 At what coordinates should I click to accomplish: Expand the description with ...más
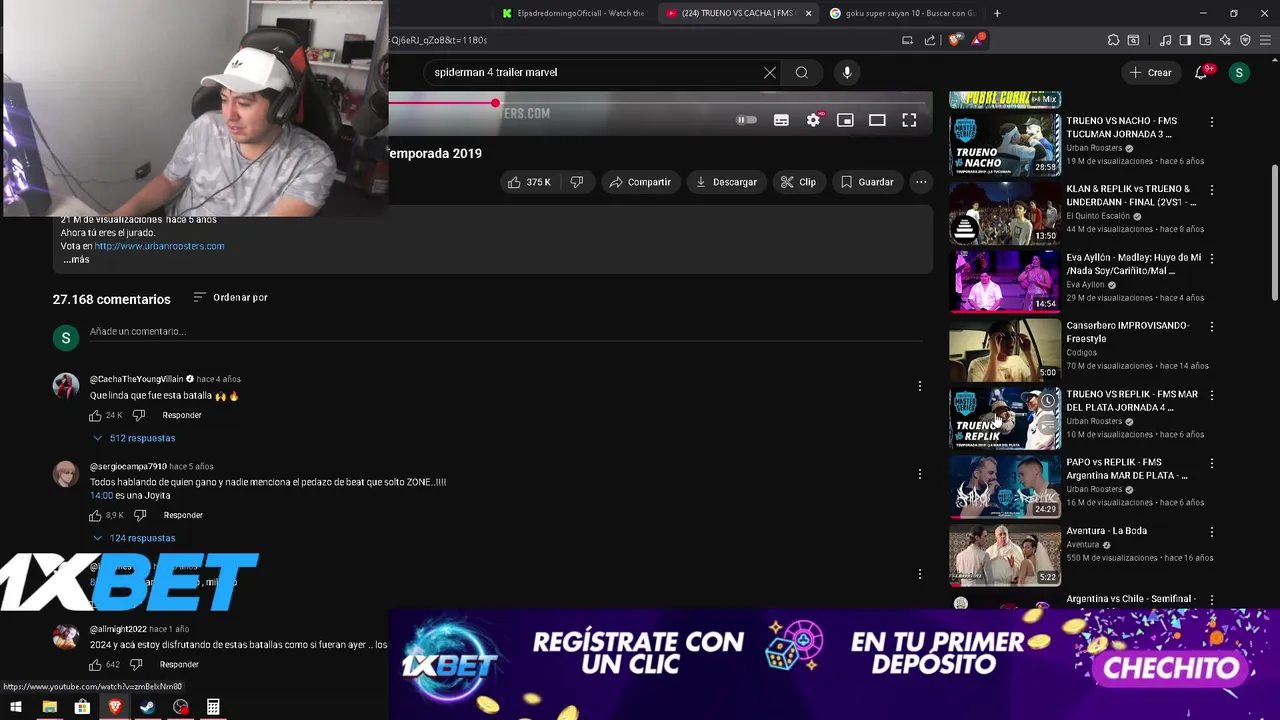(77, 259)
